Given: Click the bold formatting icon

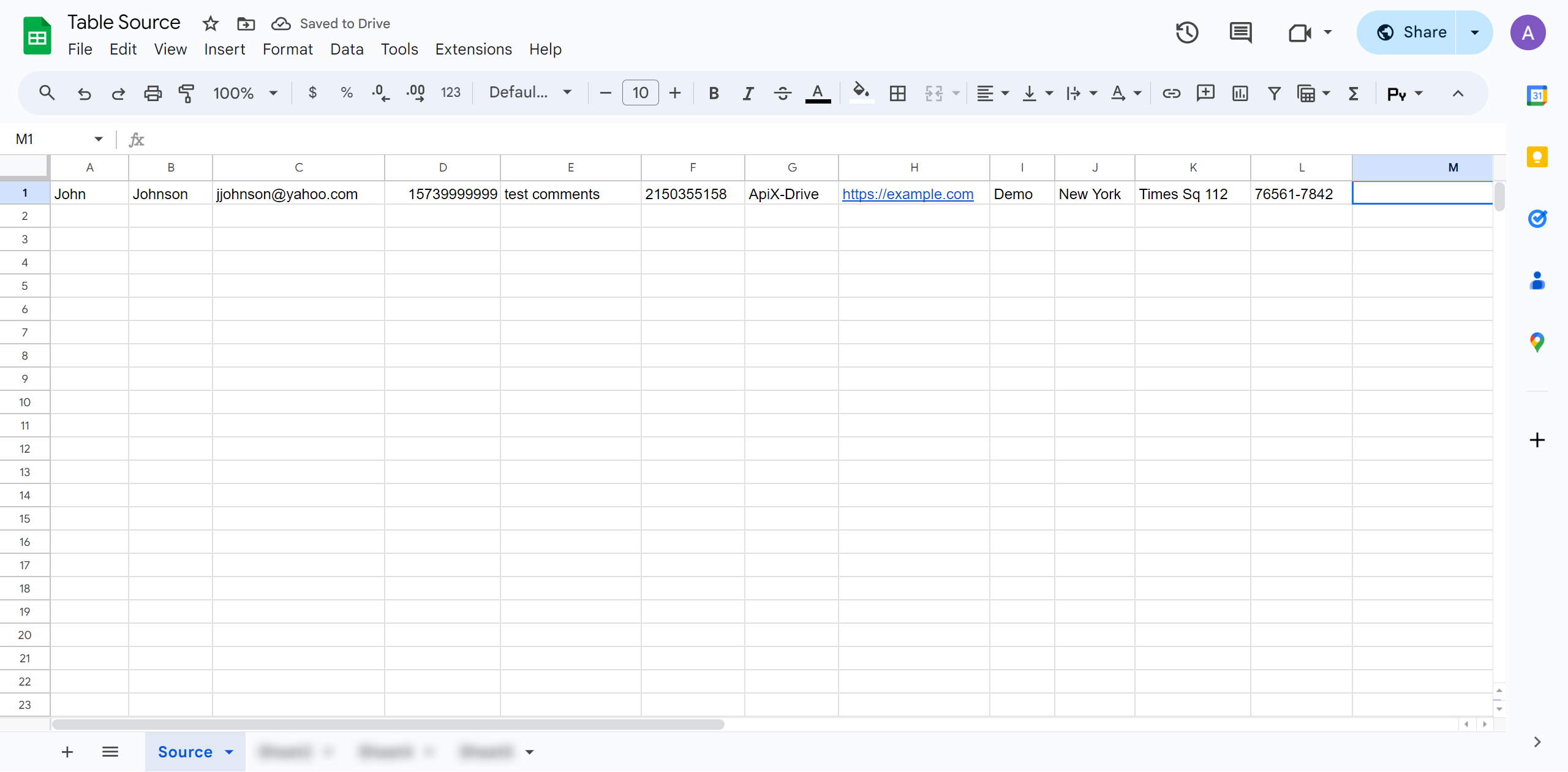Looking at the screenshot, I should pyautogui.click(x=713, y=94).
